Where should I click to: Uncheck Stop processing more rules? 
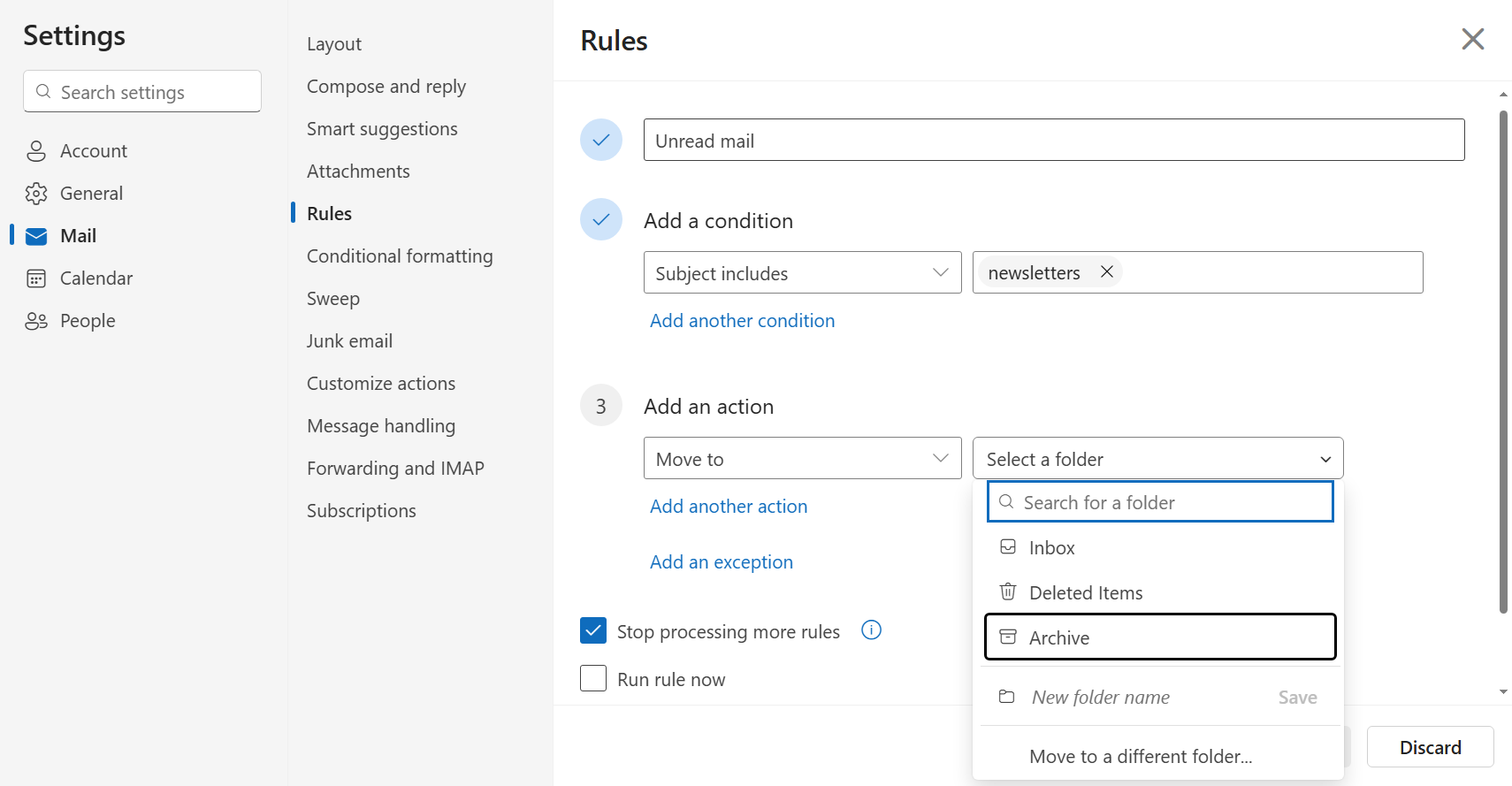tap(593, 630)
